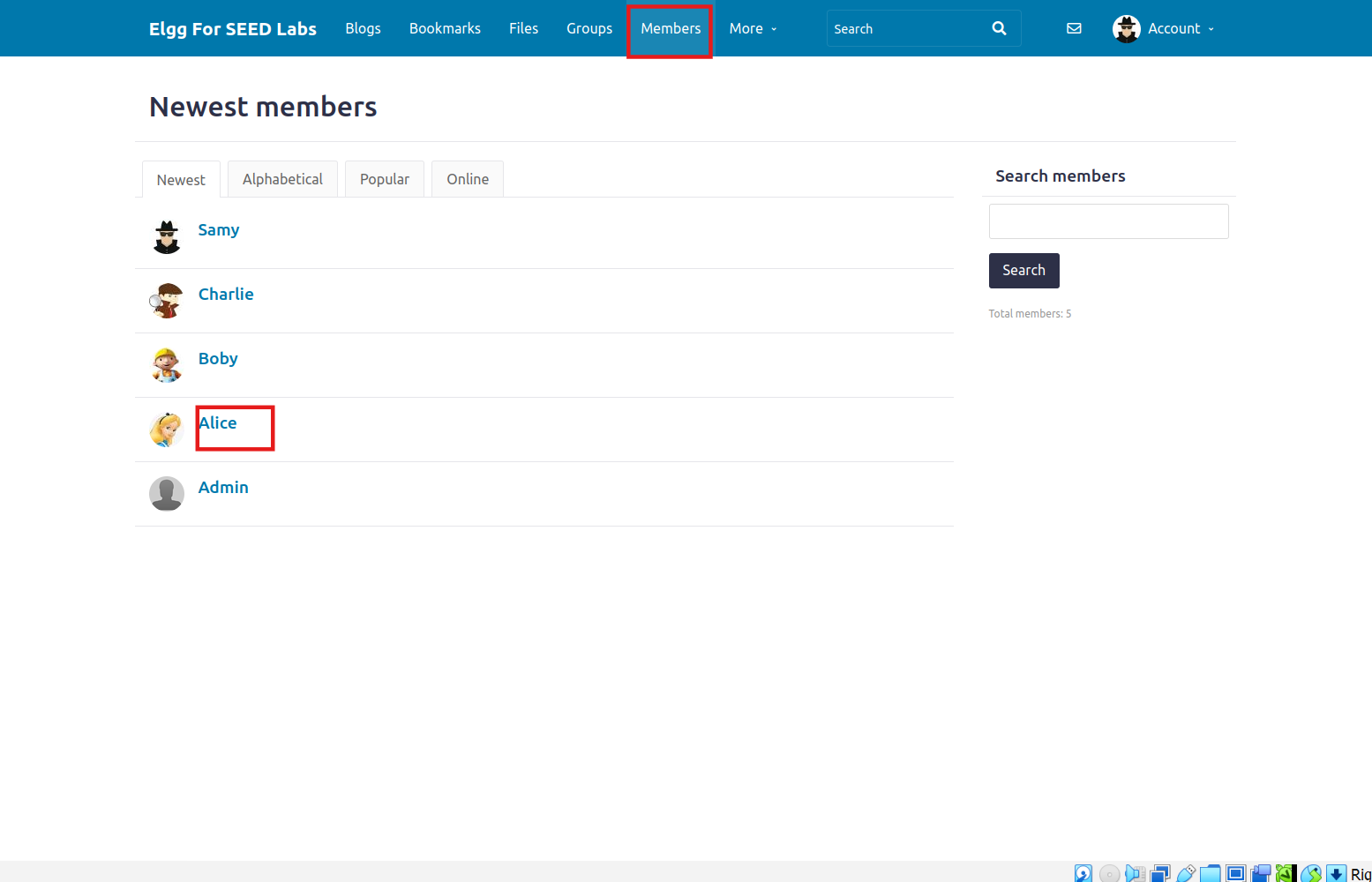Open Charlie's avatar picture
Screen dimensions: 1372x882
click(x=167, y=301)
